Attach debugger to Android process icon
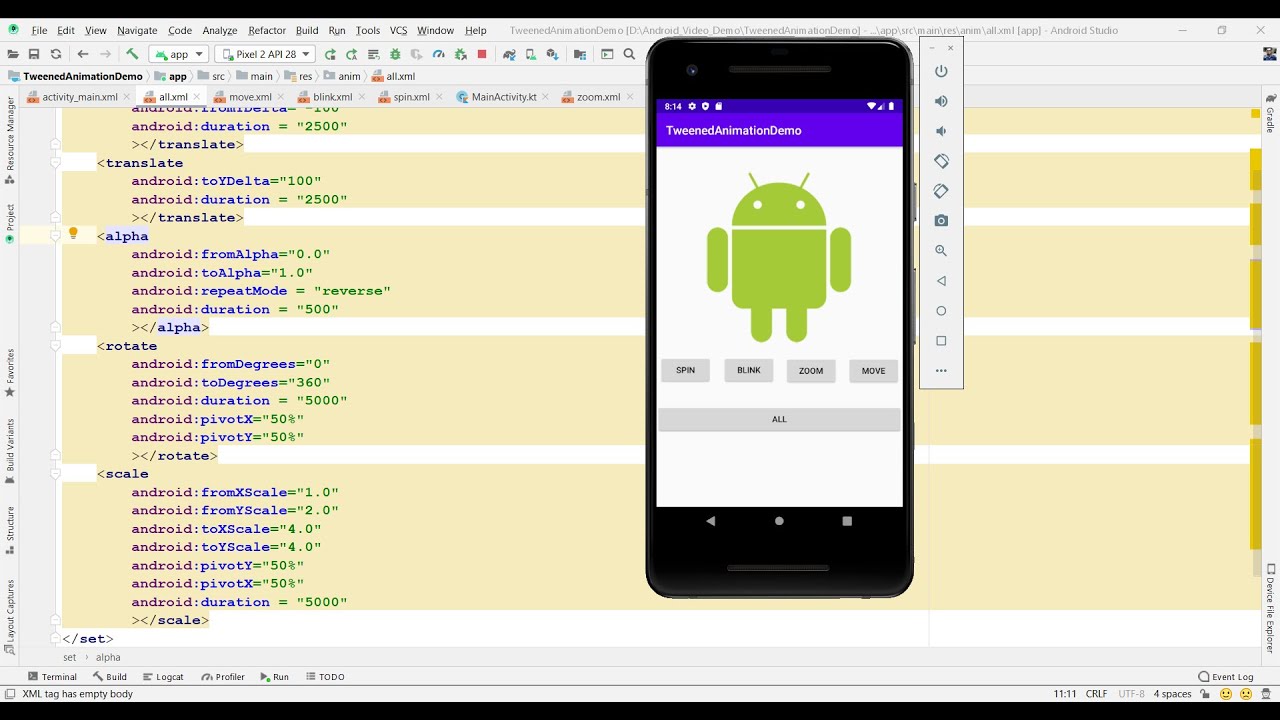The width and height of the screenshot is (1280, 720). click(x=460, y=54)
